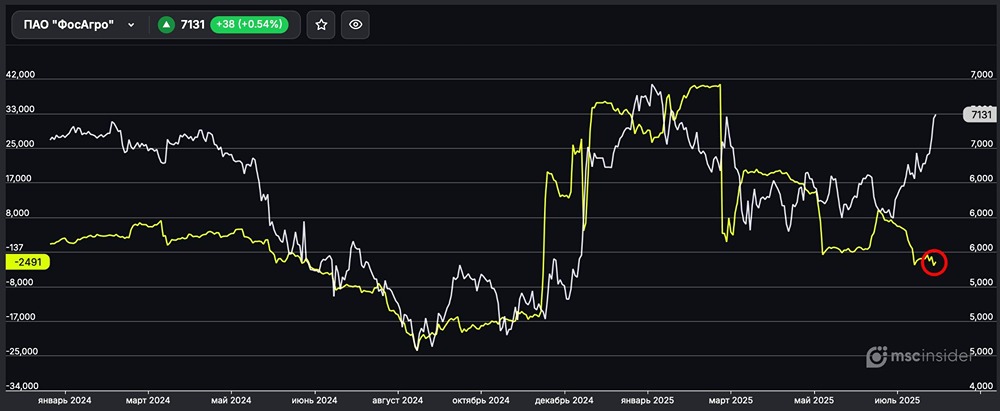Add ФосАгро to favorites with star icon
Image resolution: width=1000 pixels, height=411 pixels.
click(321, 25)
